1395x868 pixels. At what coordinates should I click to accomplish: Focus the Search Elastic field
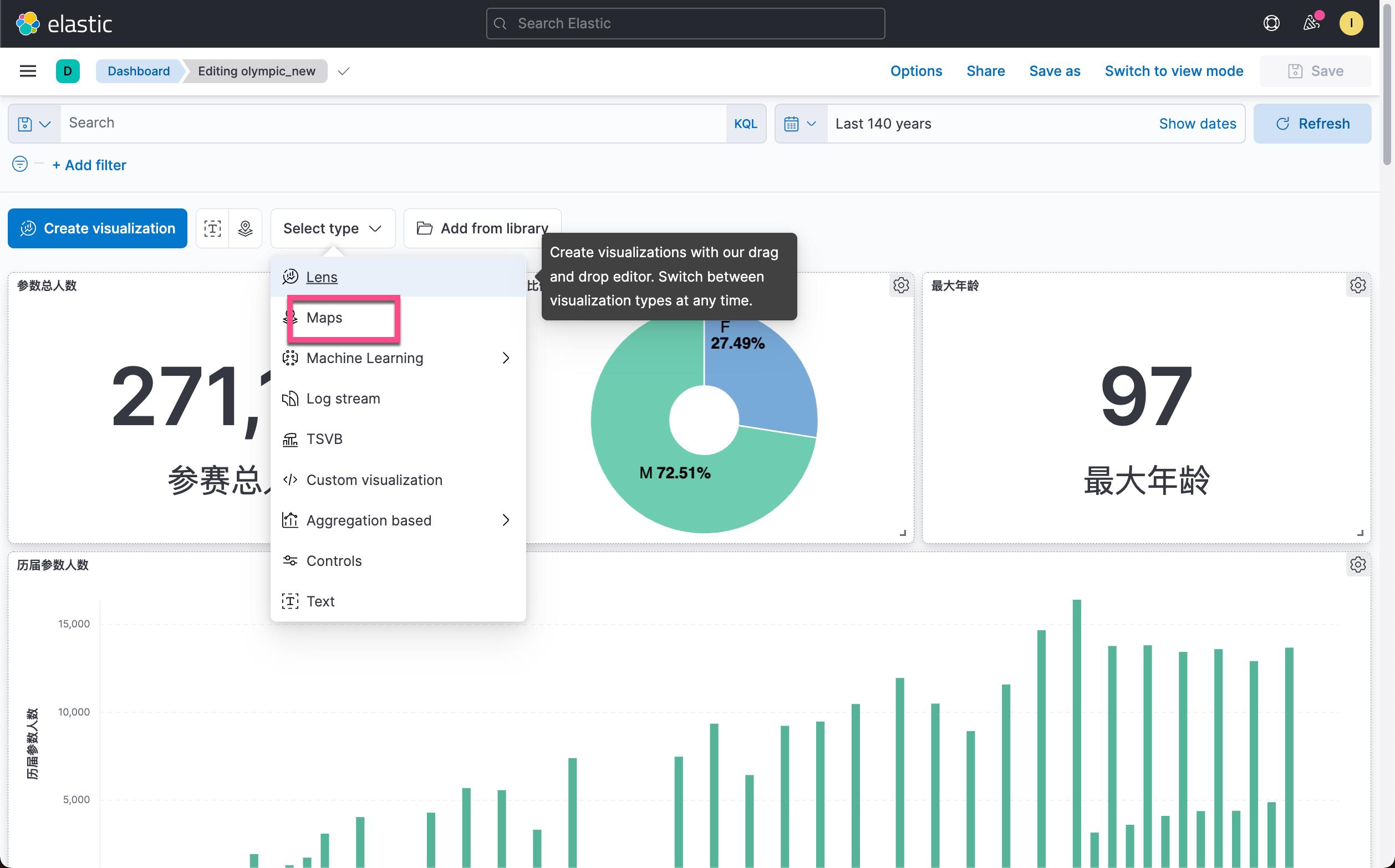[685, 23]
